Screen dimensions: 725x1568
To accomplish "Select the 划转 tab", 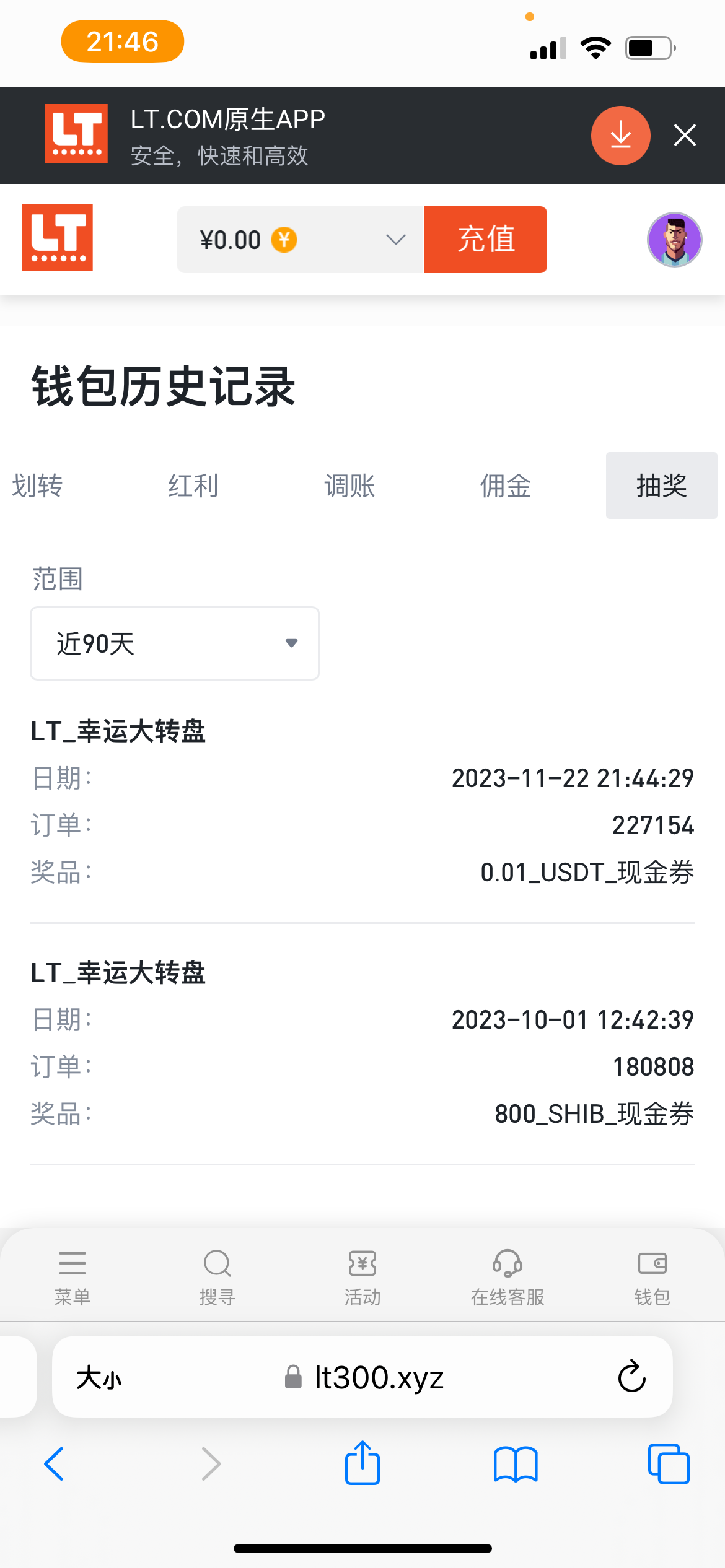I will click(x=37, y=486).
